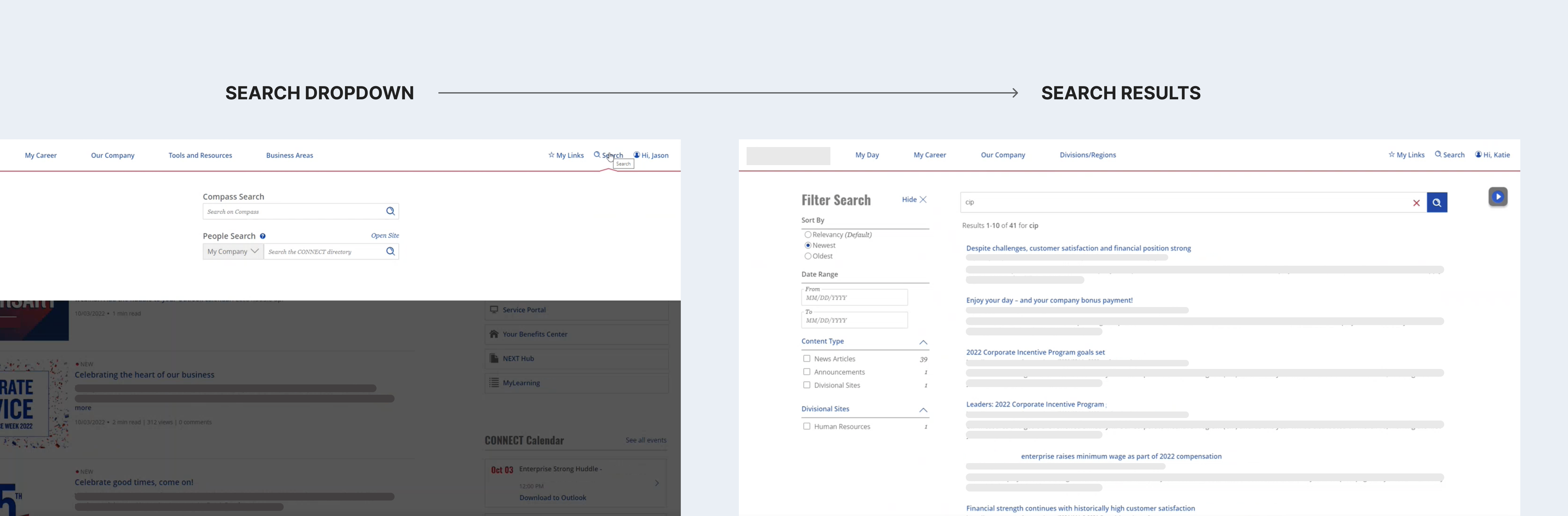
Task: Open Divisions/Regions menu
Action: coord(1088,155)
